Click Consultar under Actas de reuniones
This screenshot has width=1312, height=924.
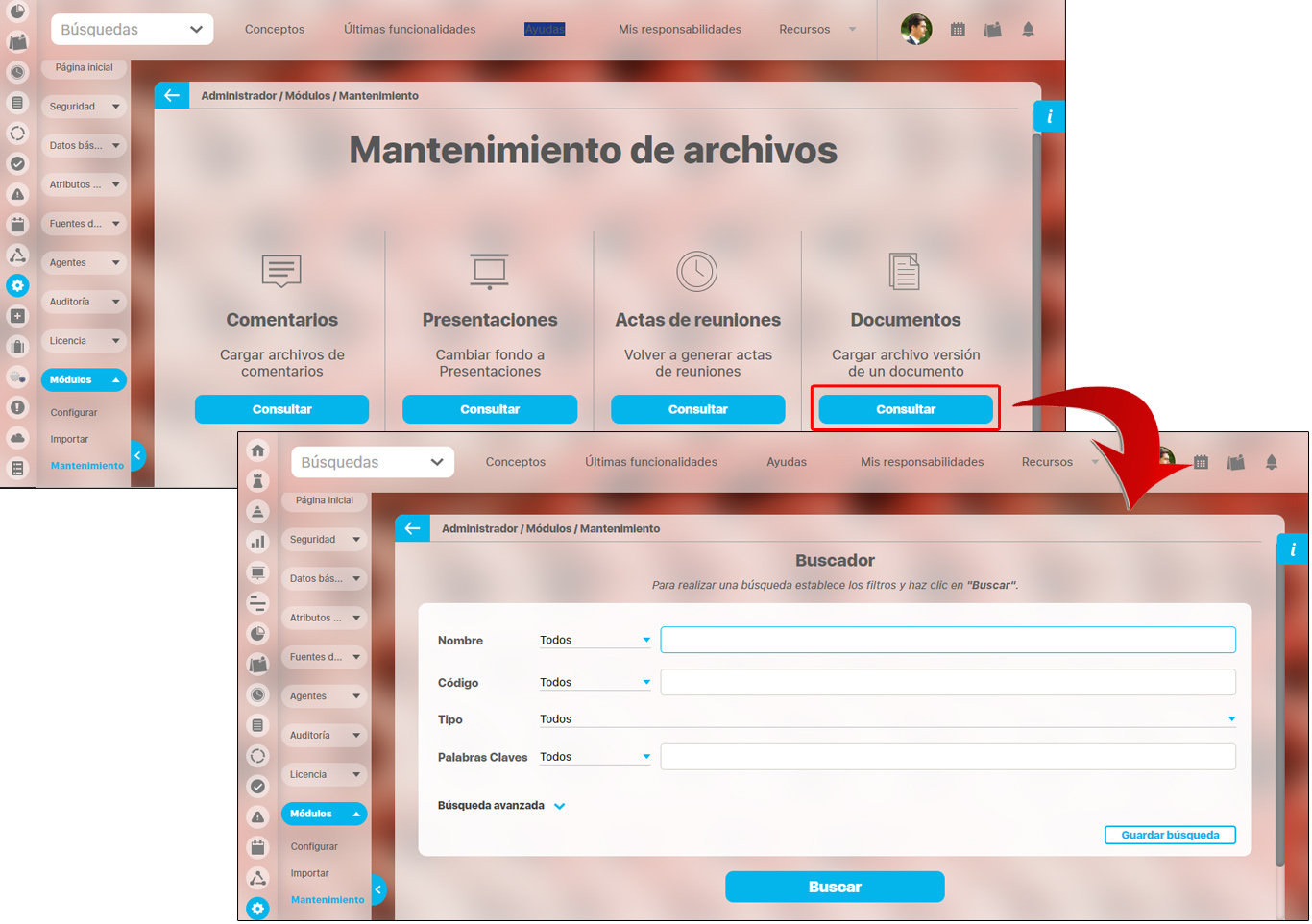[697, 409]
